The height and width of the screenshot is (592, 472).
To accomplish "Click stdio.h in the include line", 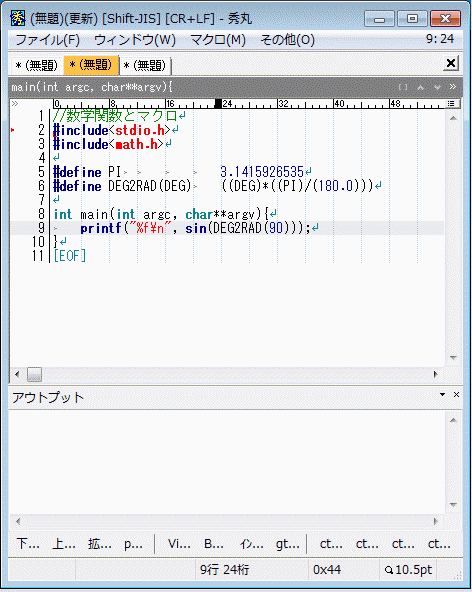I will pyautogui.click(x=140, y=130).
